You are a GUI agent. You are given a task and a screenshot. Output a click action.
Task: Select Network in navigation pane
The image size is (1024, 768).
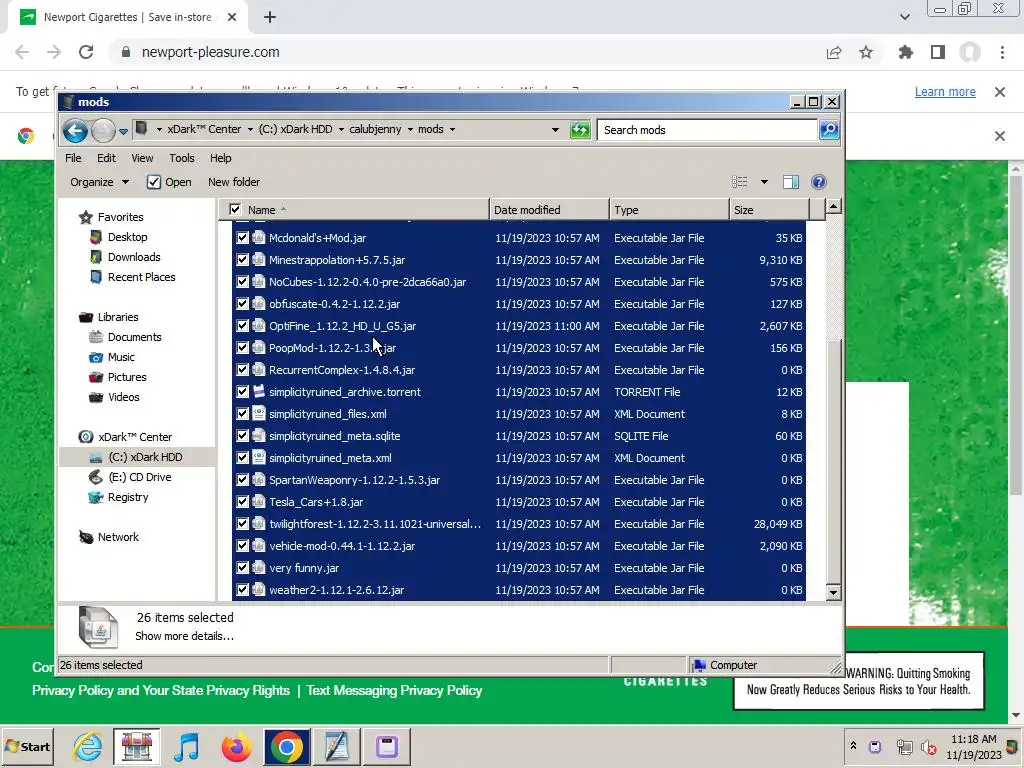pyautogui.click(x=118, y=537)
